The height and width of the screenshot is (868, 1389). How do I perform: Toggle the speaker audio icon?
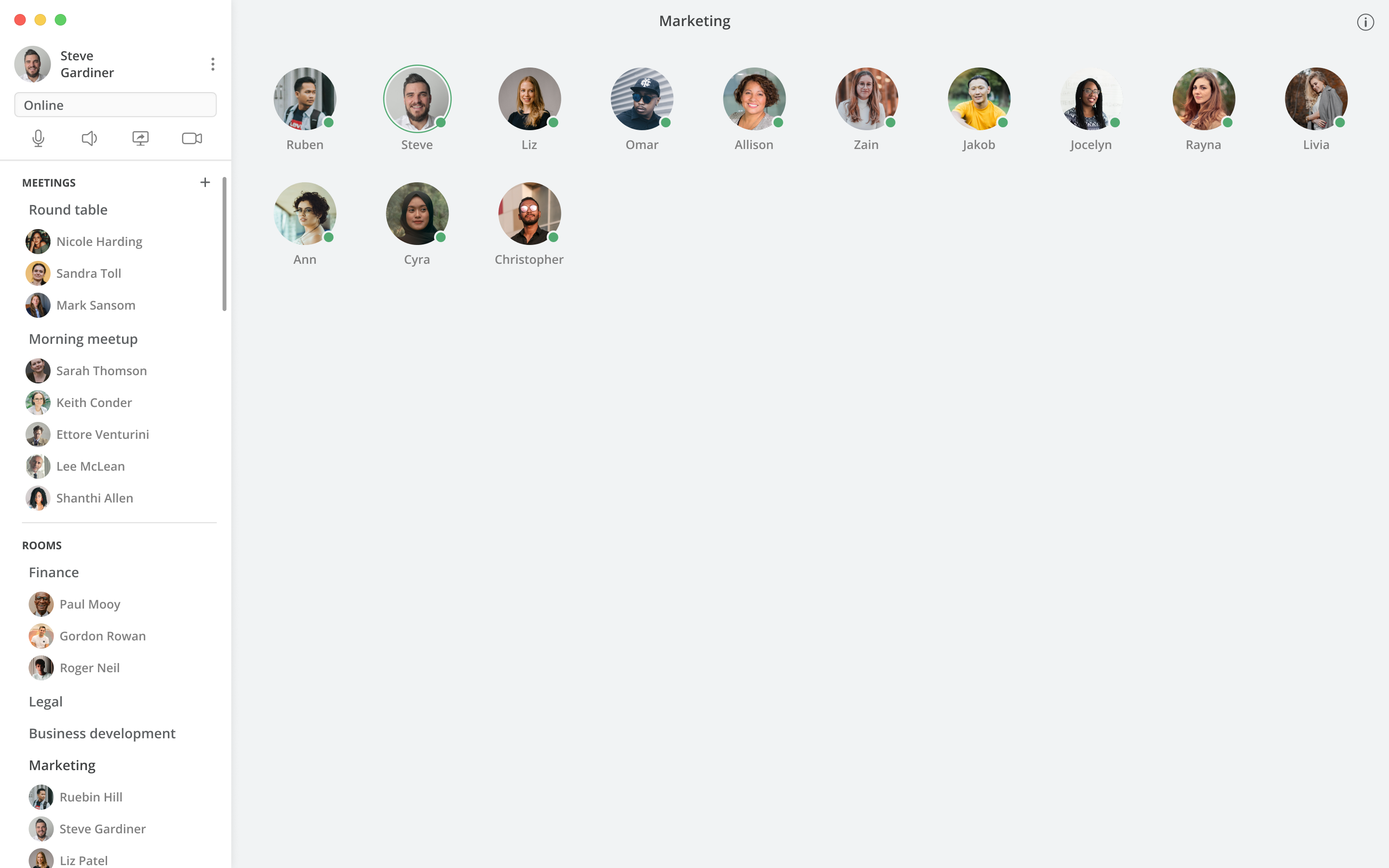[89, 138]
